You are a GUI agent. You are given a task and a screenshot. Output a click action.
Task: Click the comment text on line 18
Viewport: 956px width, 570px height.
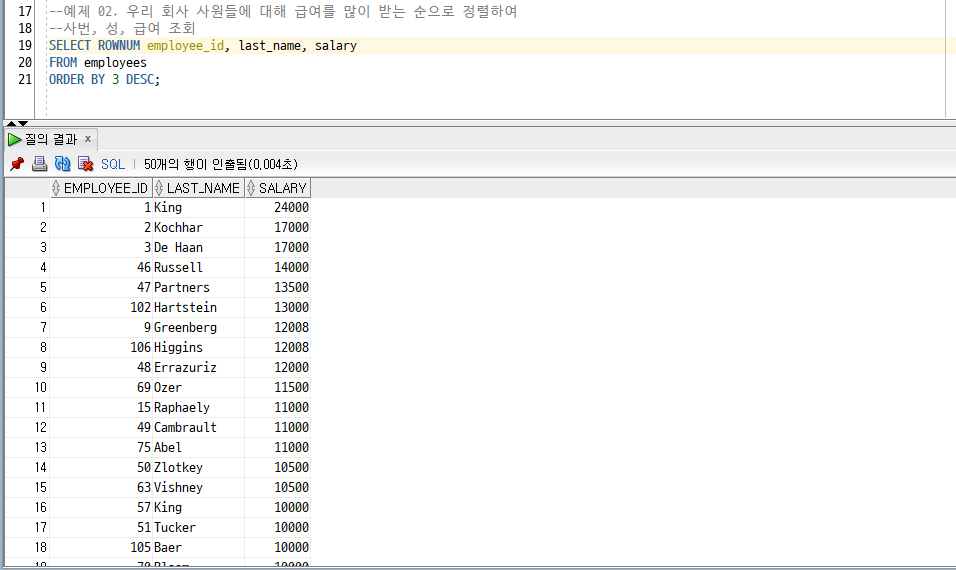pyautogui.click(x=123, y=29)
